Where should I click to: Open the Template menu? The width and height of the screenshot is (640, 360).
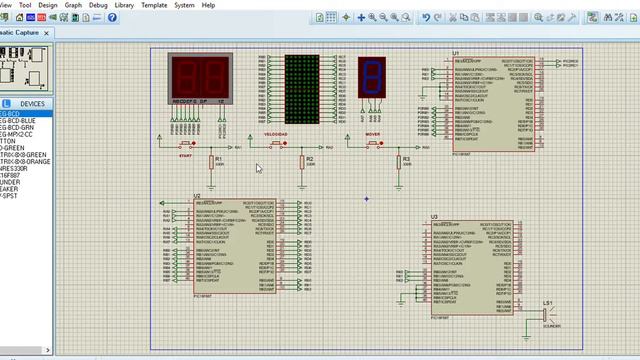154,5
